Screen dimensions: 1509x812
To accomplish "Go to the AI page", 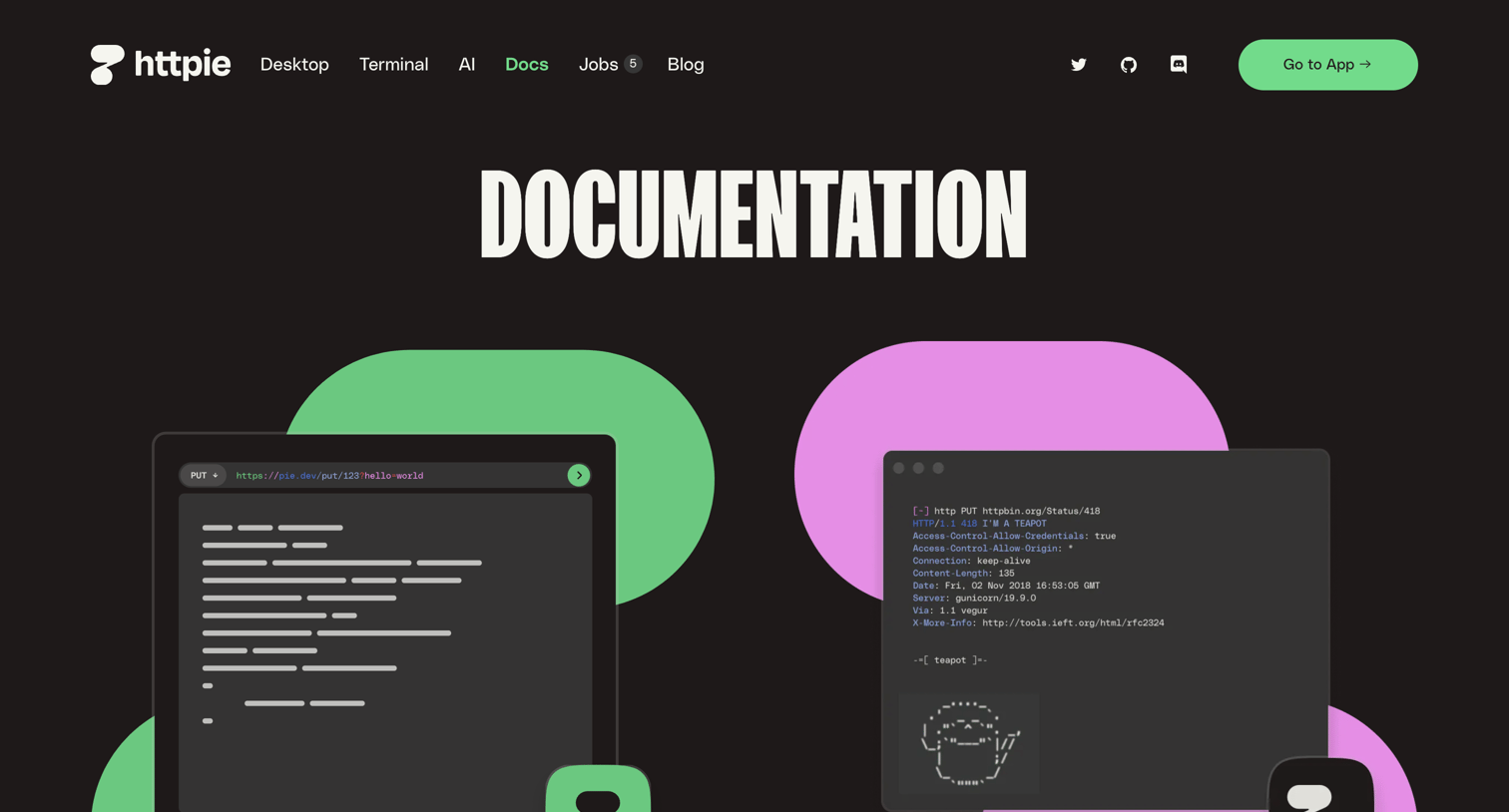I will click(x=466, y=65).
